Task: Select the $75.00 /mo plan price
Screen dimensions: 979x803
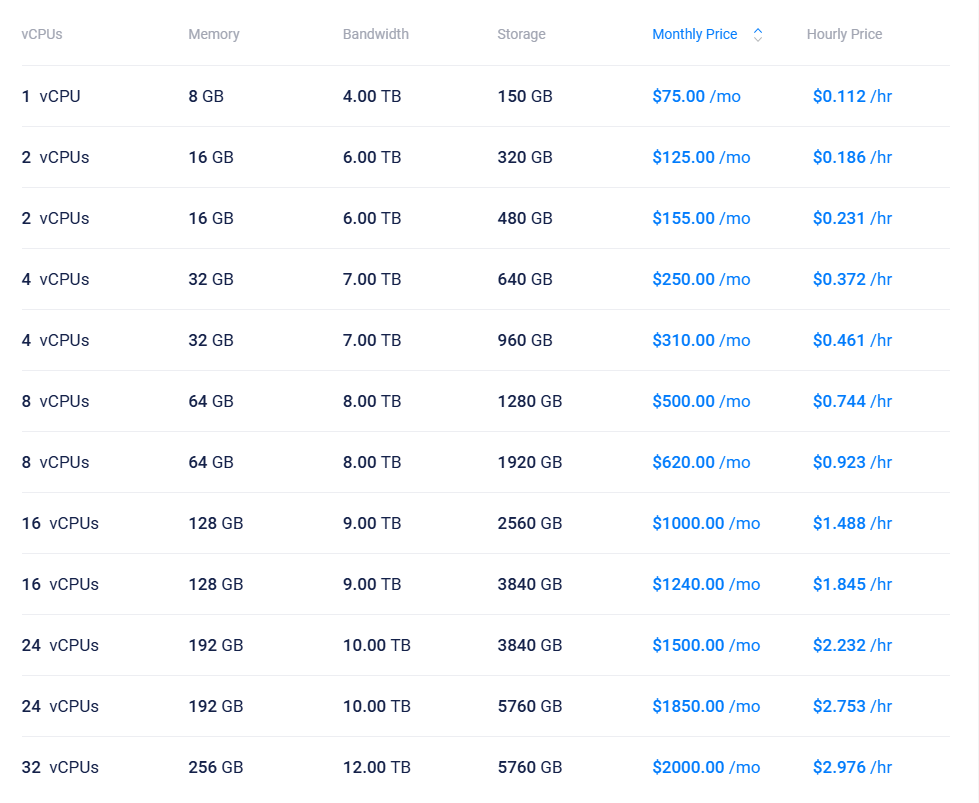Action: (x=696, y=97)
